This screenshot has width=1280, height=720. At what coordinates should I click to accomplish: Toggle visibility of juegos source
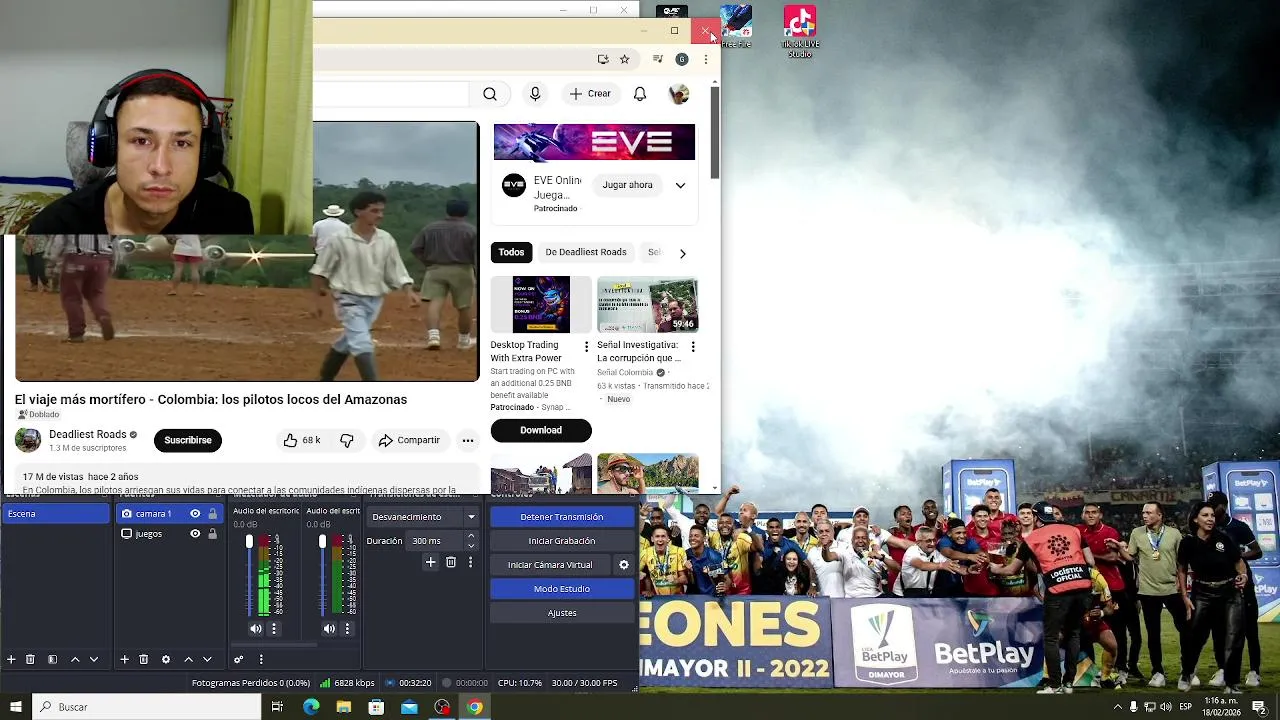[x=195, y=534]
